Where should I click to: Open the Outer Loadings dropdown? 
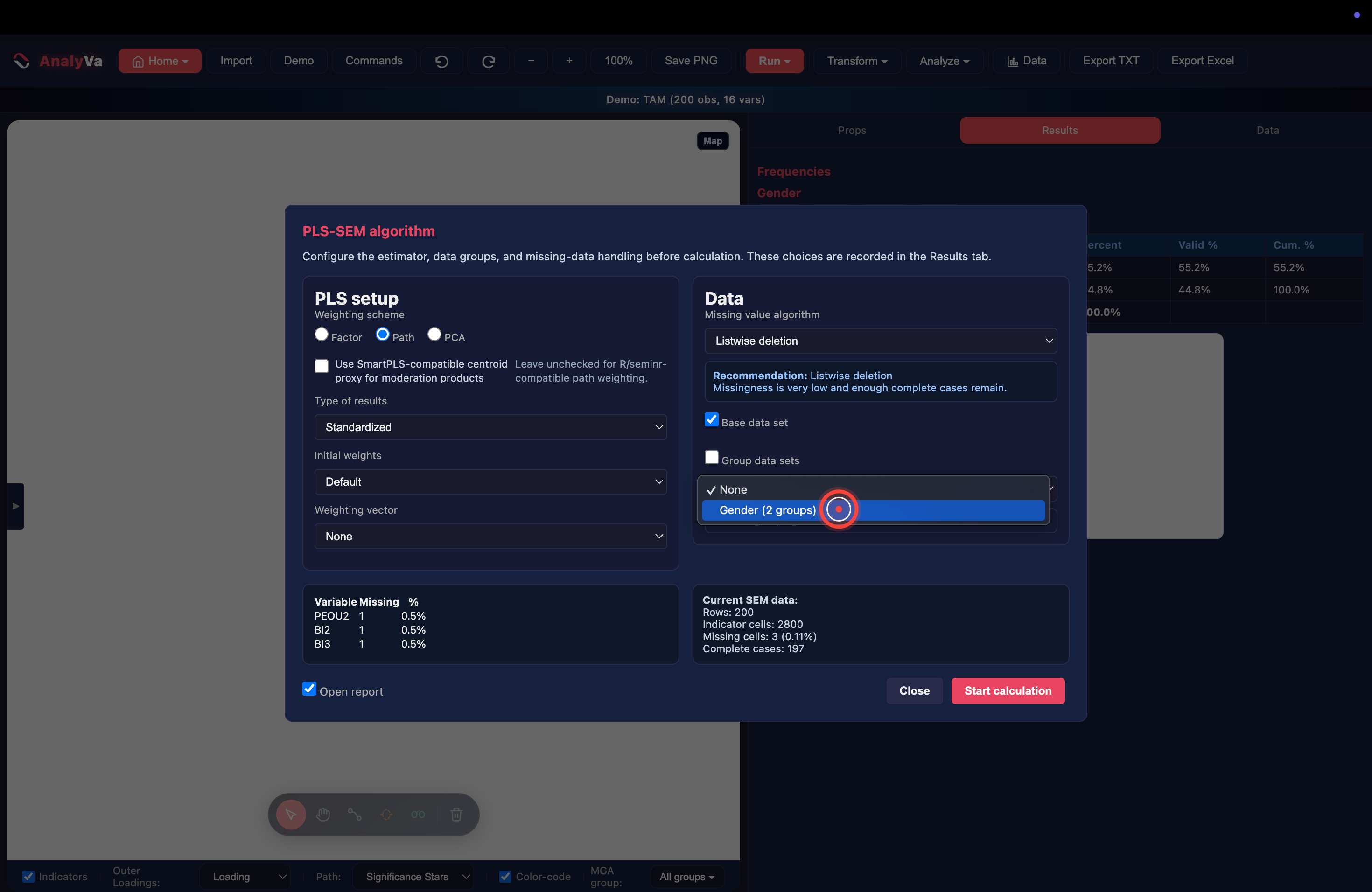tap(245, 877)
